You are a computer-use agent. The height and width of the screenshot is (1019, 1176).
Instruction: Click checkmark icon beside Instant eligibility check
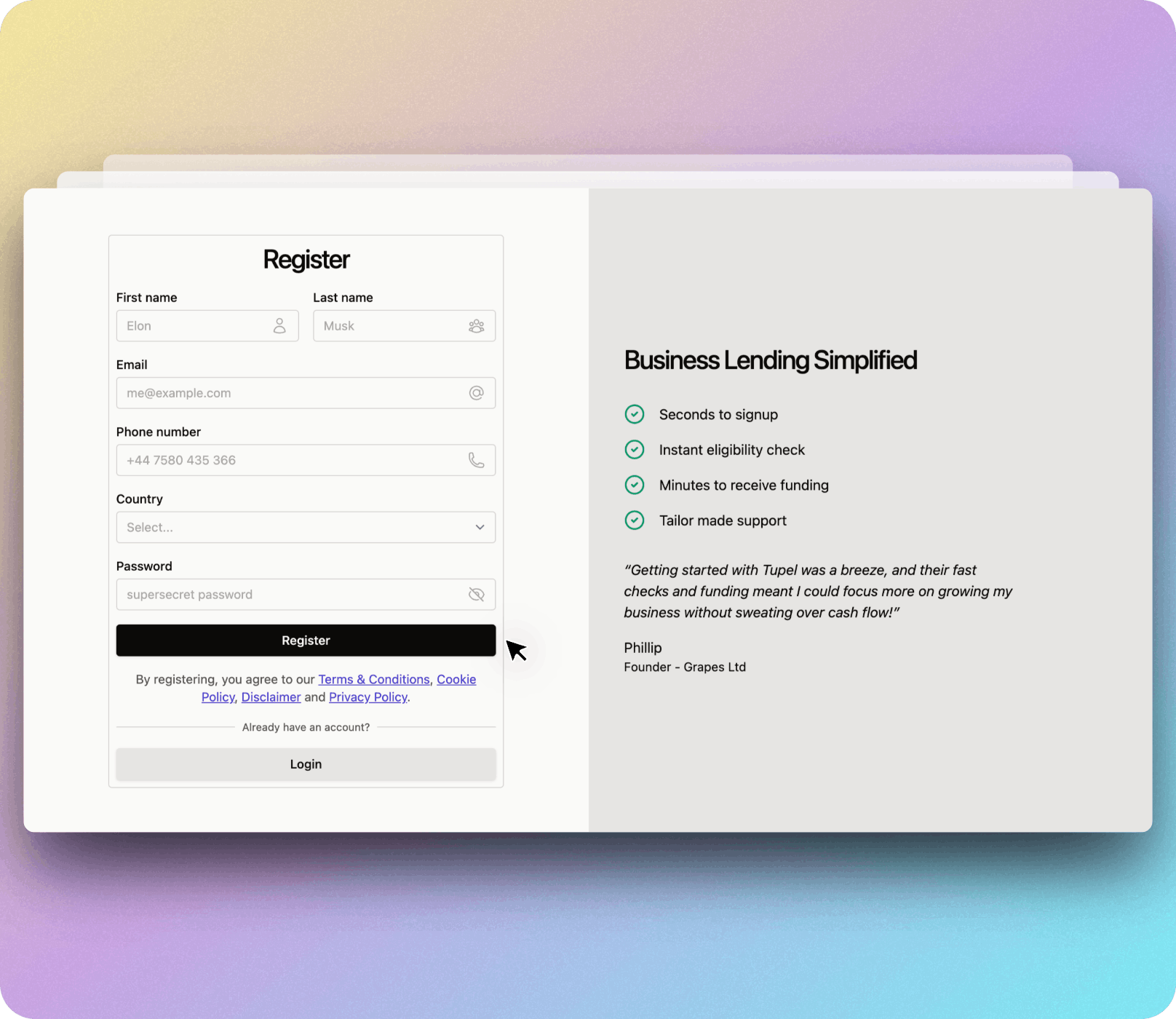pos(635,450)
